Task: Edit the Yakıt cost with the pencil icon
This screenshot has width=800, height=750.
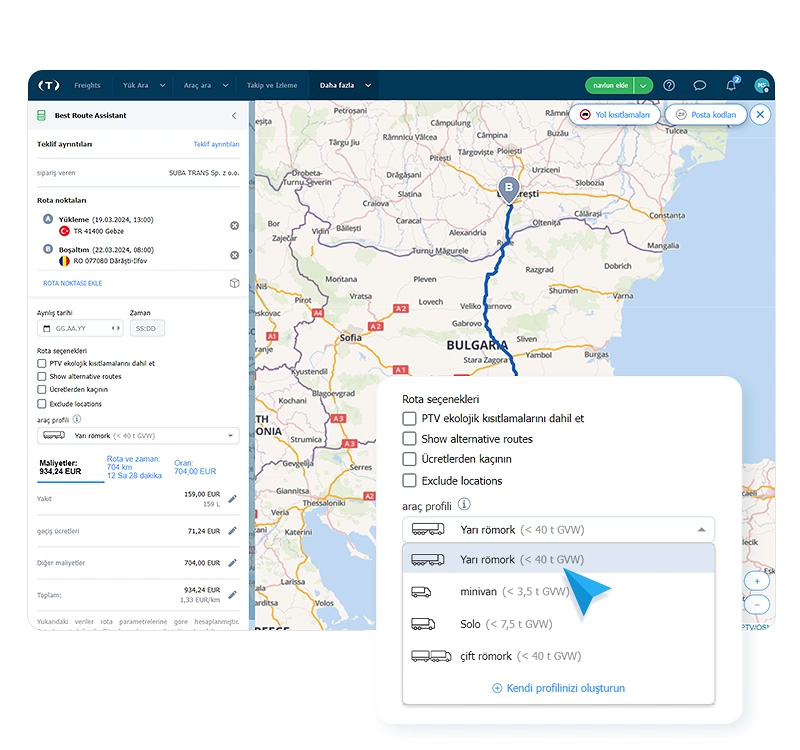Action: coord(233,498)
